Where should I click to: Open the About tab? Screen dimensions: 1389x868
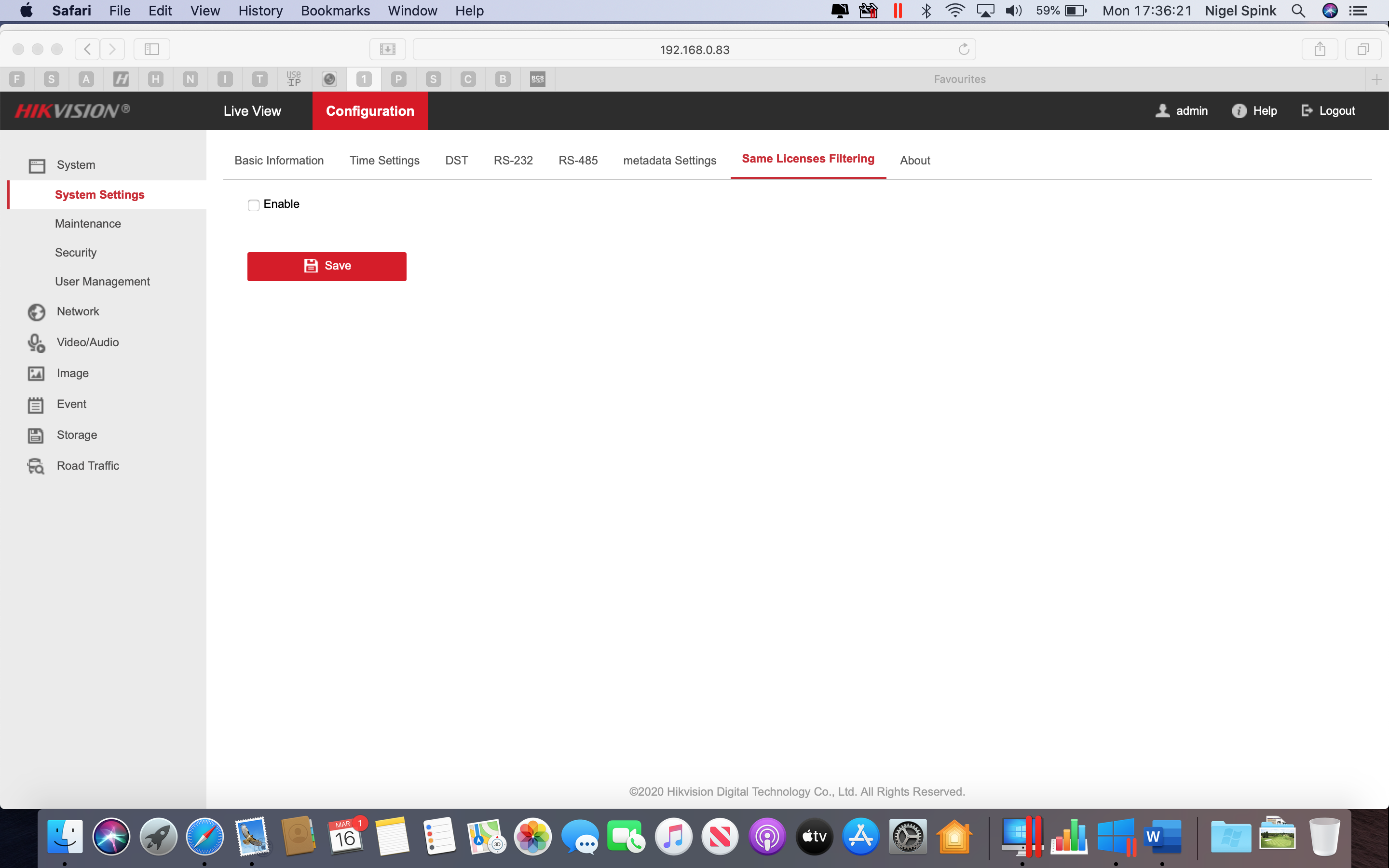coord(914,161)
